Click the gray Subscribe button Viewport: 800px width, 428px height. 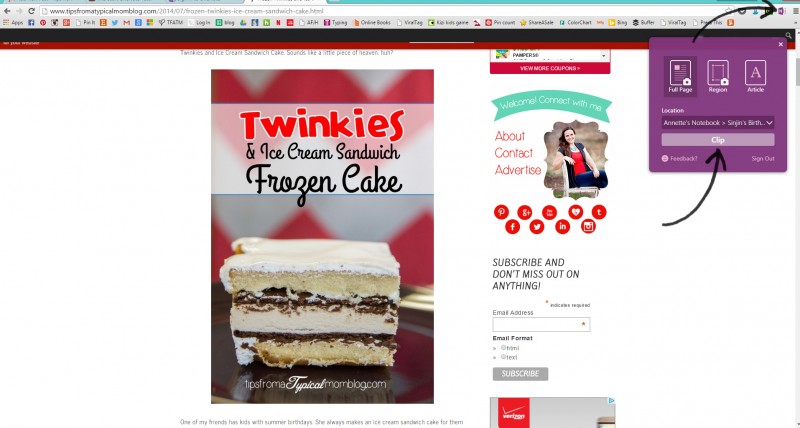[520, 374]
